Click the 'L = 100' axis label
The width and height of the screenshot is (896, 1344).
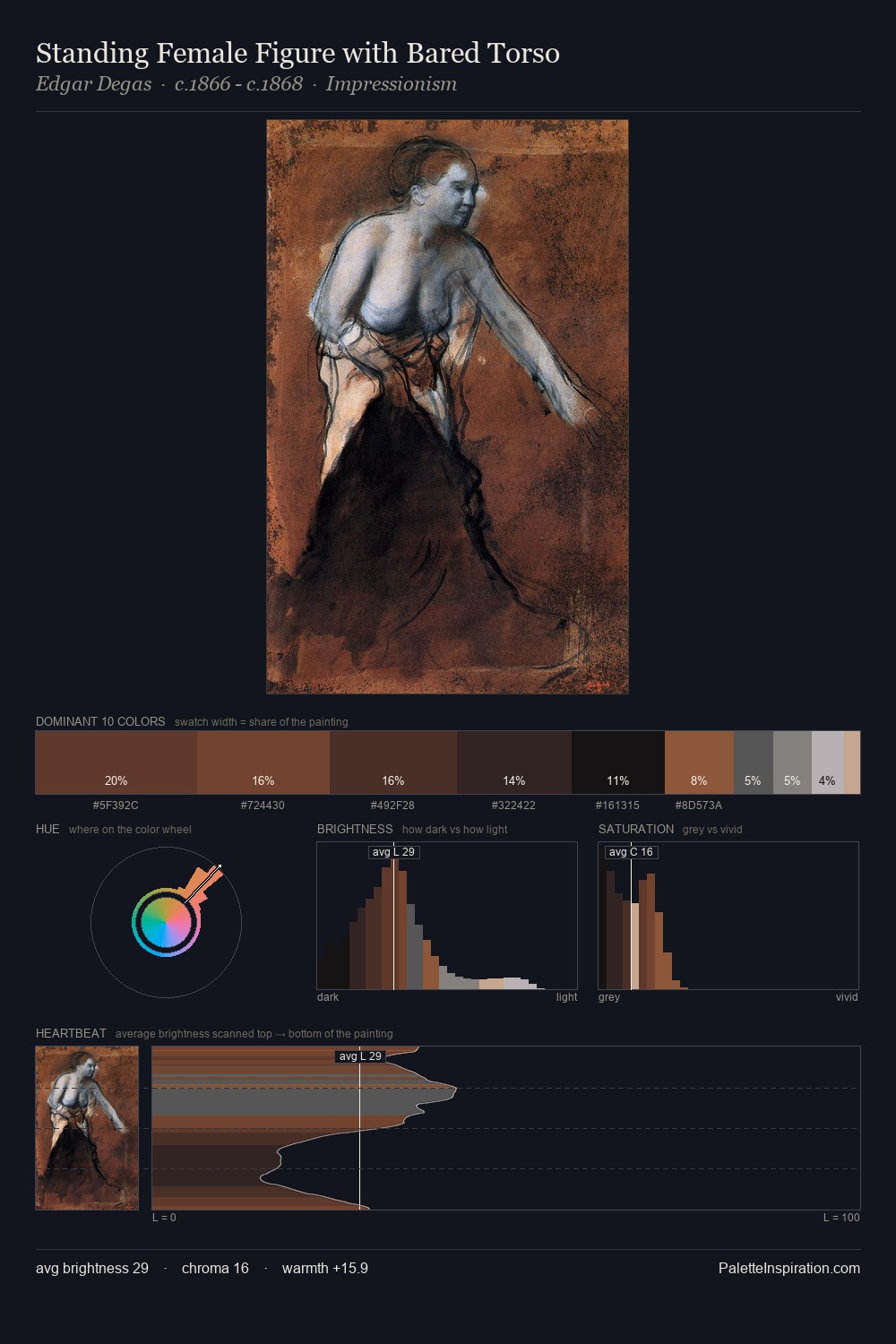841,1218
